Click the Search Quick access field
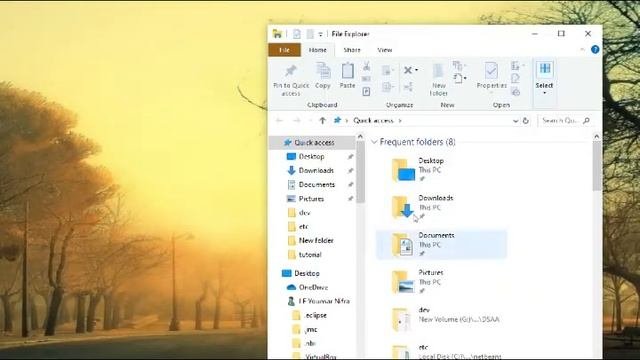Screen dimensions: 640x360 (566, 121)
